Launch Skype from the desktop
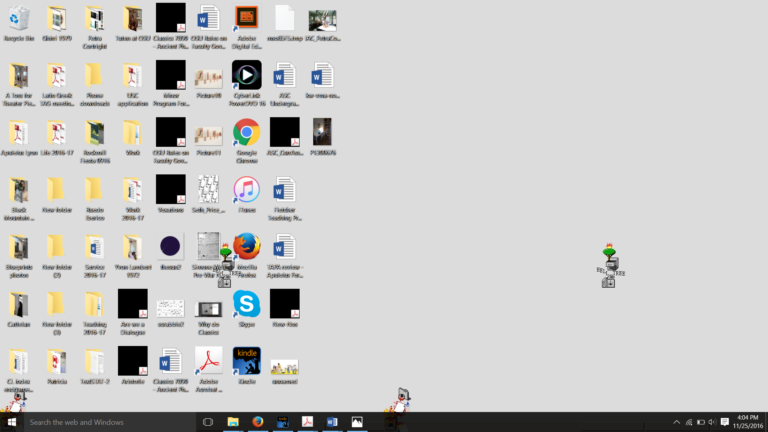Viewport: 768px width, 432px height. [x=246, y=305]
